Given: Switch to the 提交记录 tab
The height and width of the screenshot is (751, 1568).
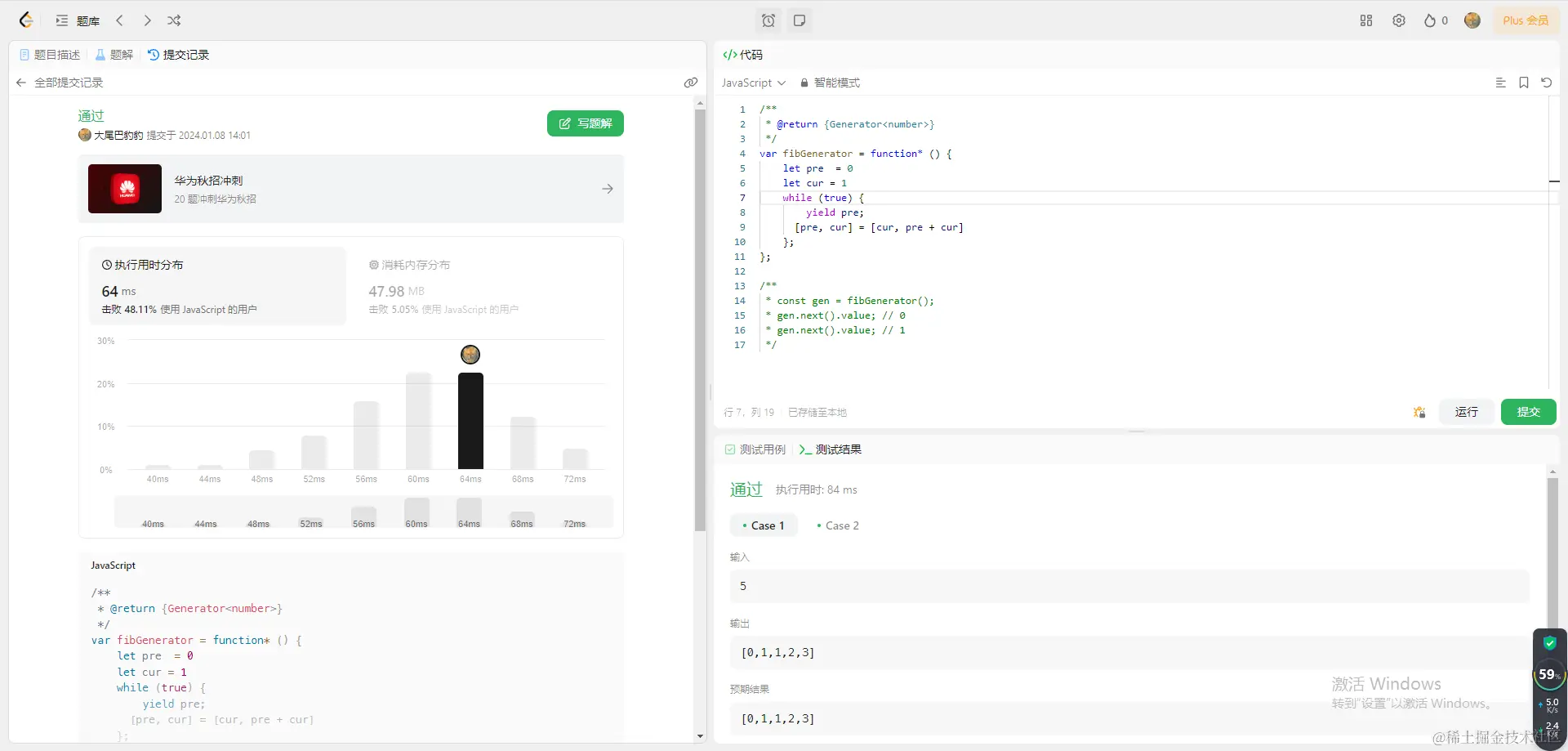Looking at the screenshot, I should click(x=178, y=55).
